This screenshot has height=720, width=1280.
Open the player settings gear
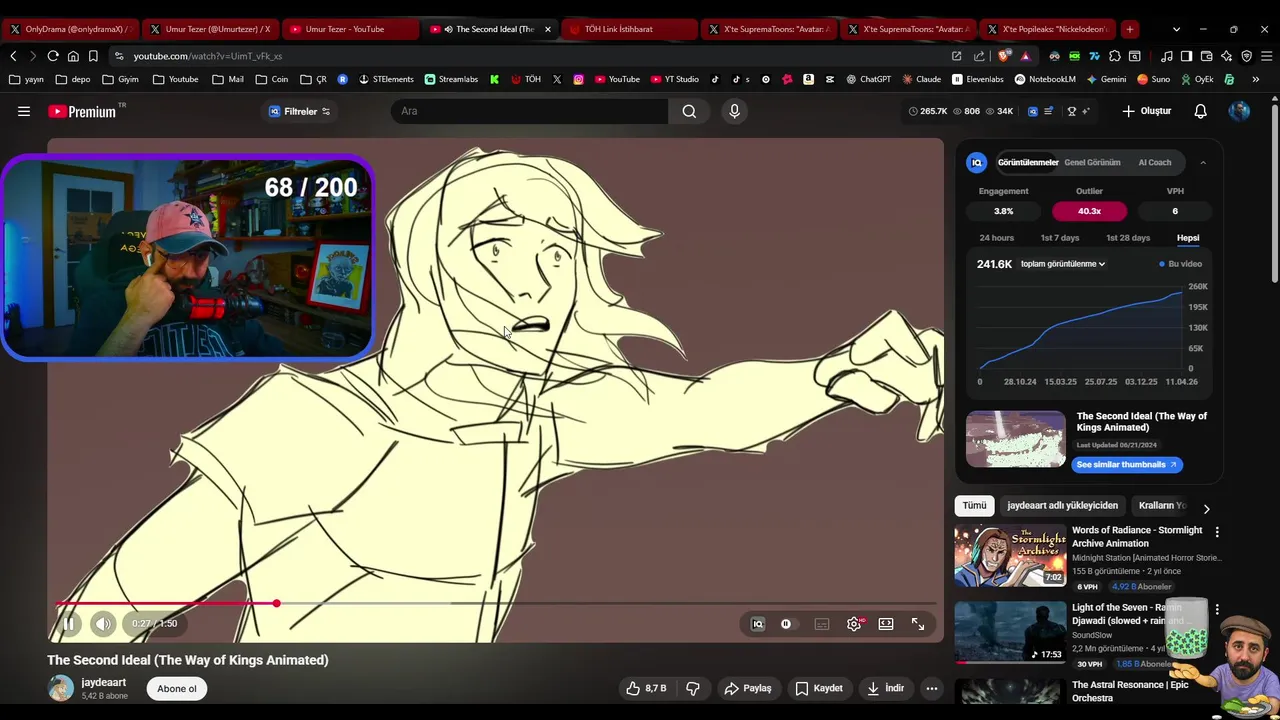[x=854, y=624]
